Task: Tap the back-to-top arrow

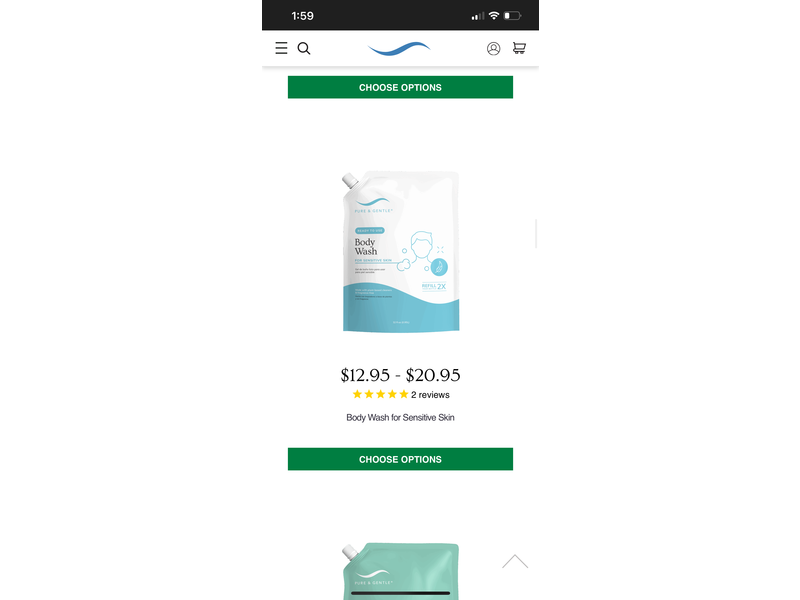Action: 515,561
